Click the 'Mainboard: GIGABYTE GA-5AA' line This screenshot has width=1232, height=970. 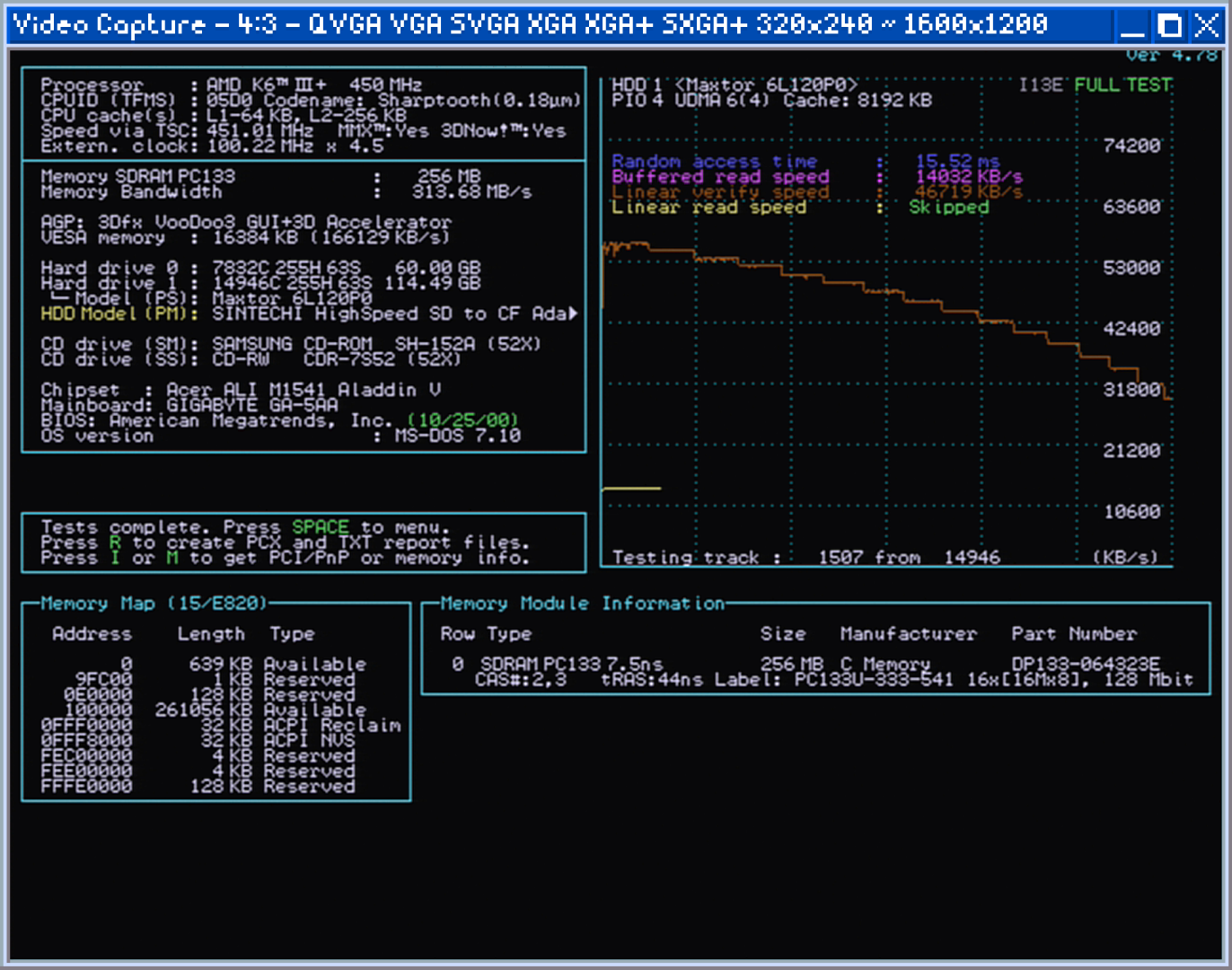pos(189,405)
